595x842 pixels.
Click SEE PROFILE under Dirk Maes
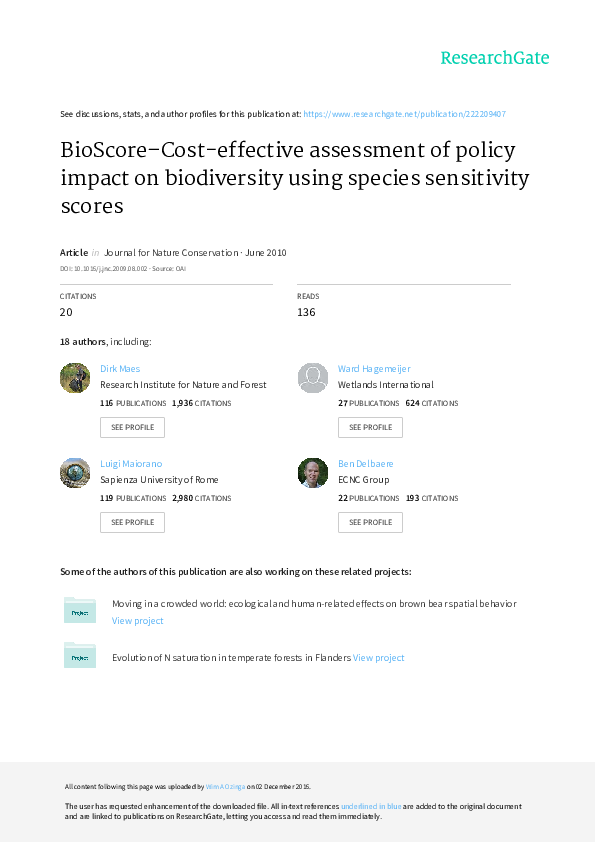132,427
